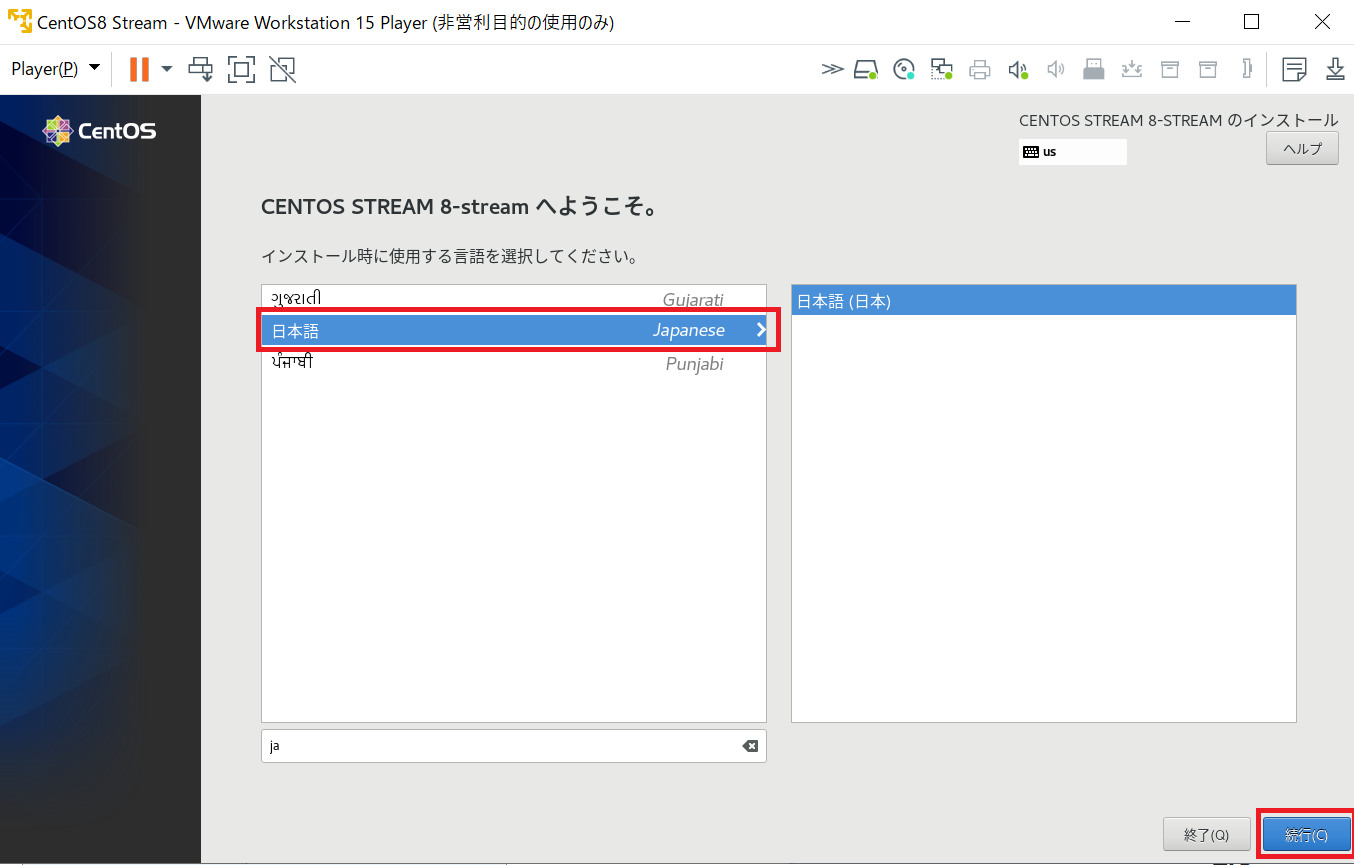Image resolution: width=1354 pixels, height=865 pixels.
Task: Select 日本語 Japanese in the language list
Action: click(514, 331)
